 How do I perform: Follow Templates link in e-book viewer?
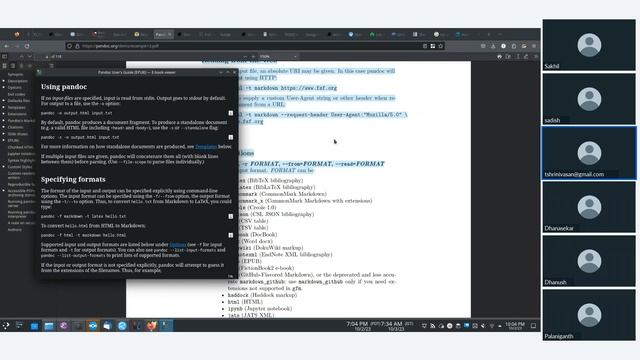[x=206, y=147]
